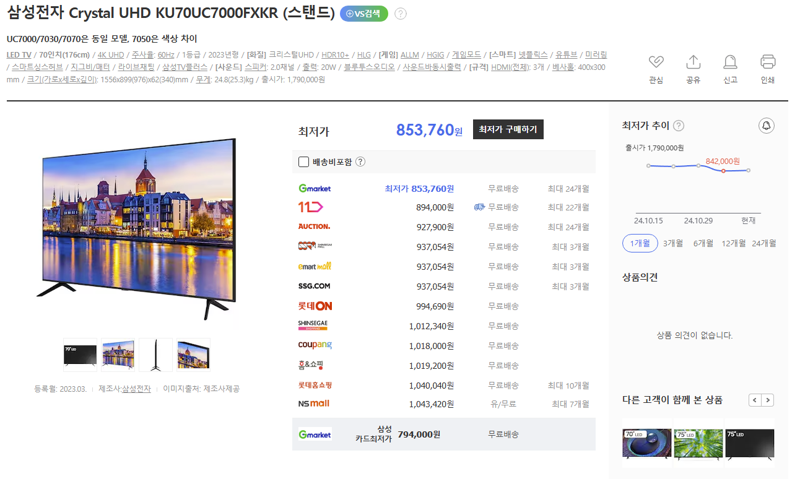Click the main TV product image

[x=137, y=227]
